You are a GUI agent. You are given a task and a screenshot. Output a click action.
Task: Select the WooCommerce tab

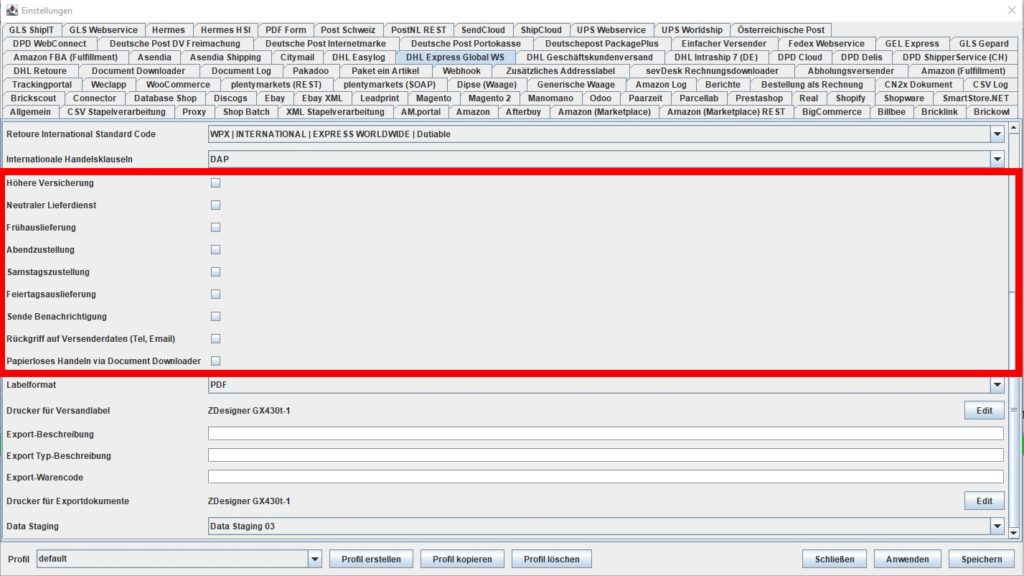coord(178,84)
